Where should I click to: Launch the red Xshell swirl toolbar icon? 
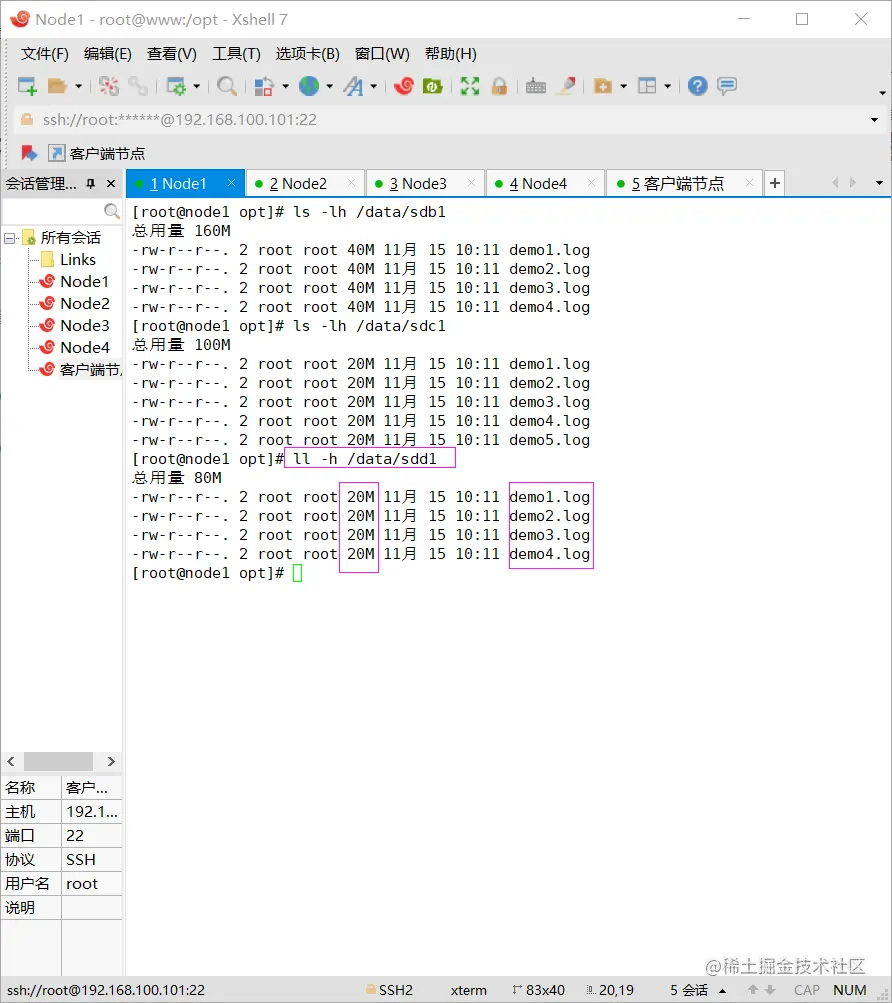pyautogui.click(x=404, y=86)
